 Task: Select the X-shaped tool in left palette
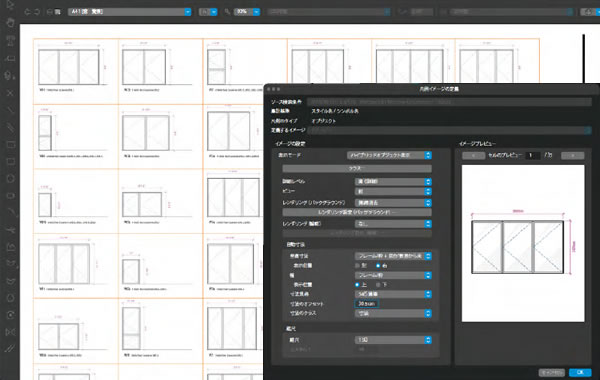point(10,93)
